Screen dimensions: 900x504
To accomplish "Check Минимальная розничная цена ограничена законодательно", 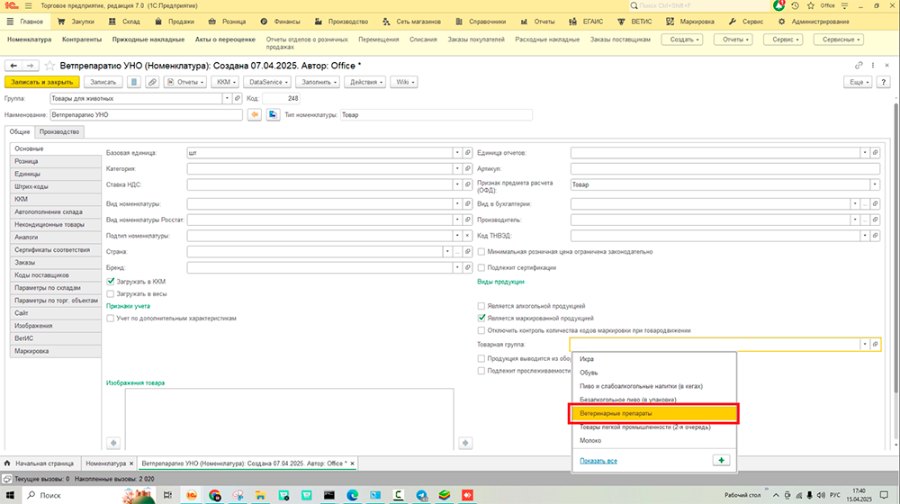I will [x=482, y=251].
